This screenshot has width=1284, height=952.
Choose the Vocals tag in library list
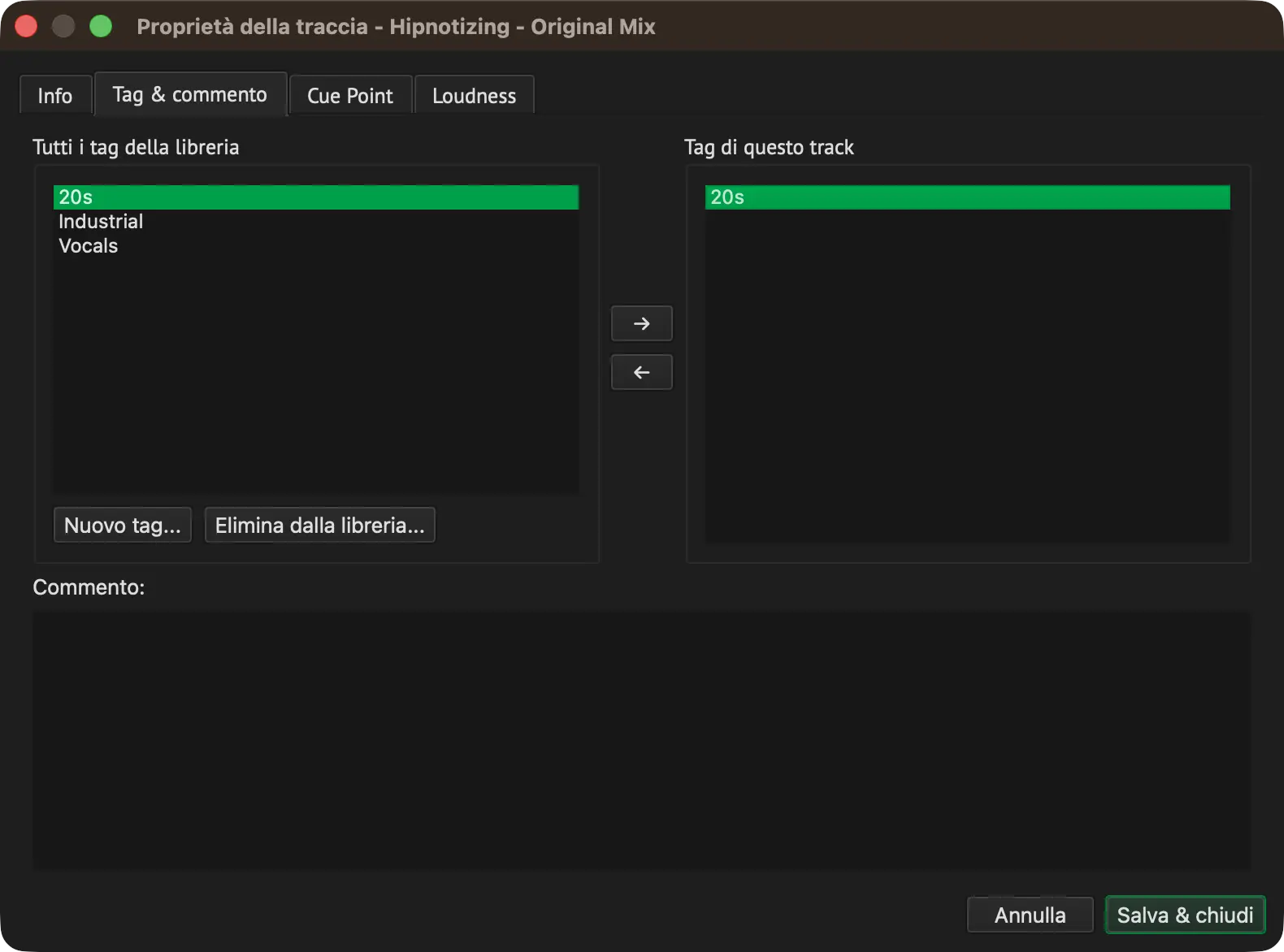(x=316, y=246)
